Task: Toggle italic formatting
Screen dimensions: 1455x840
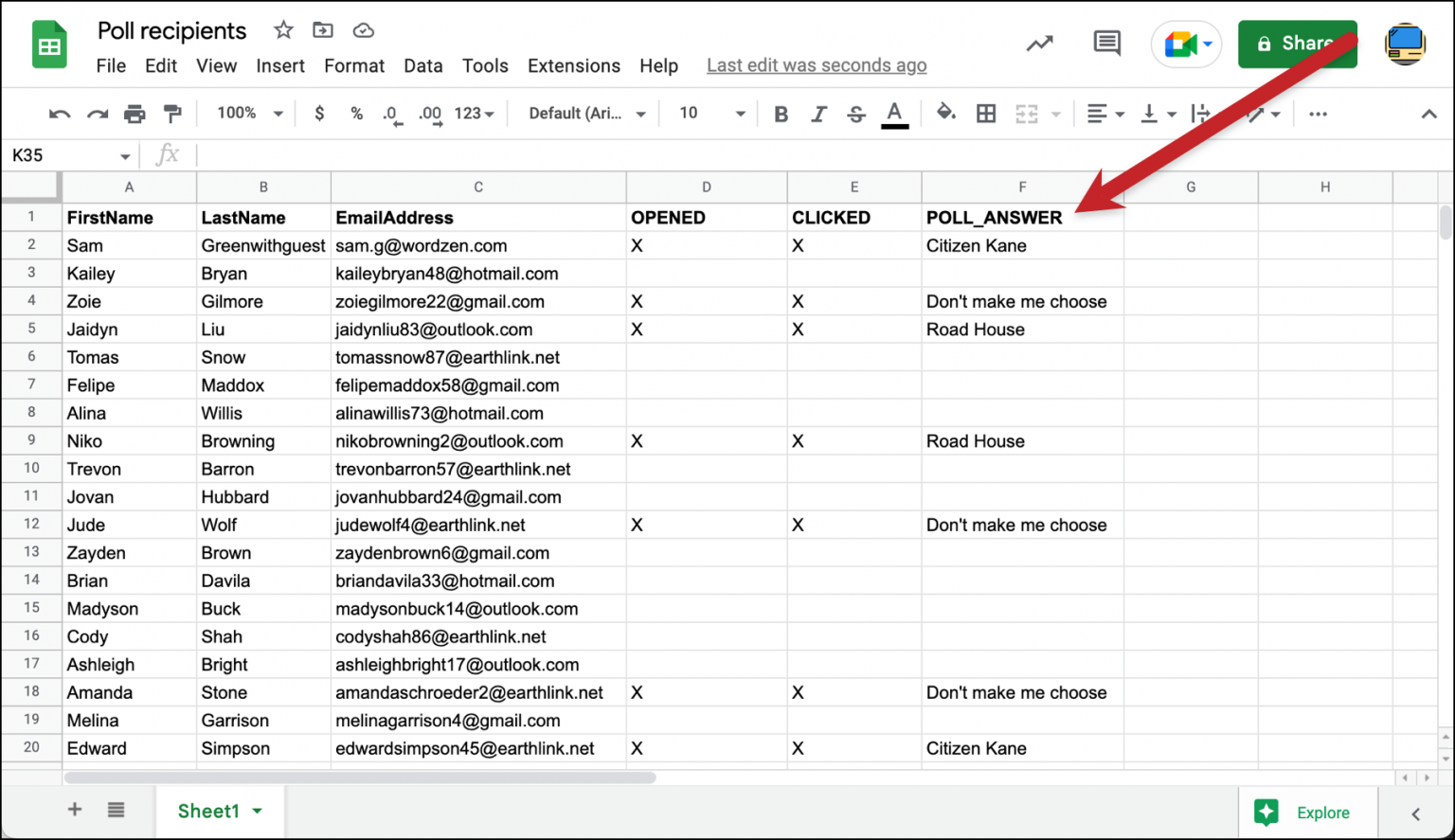Action: point(818,113)
